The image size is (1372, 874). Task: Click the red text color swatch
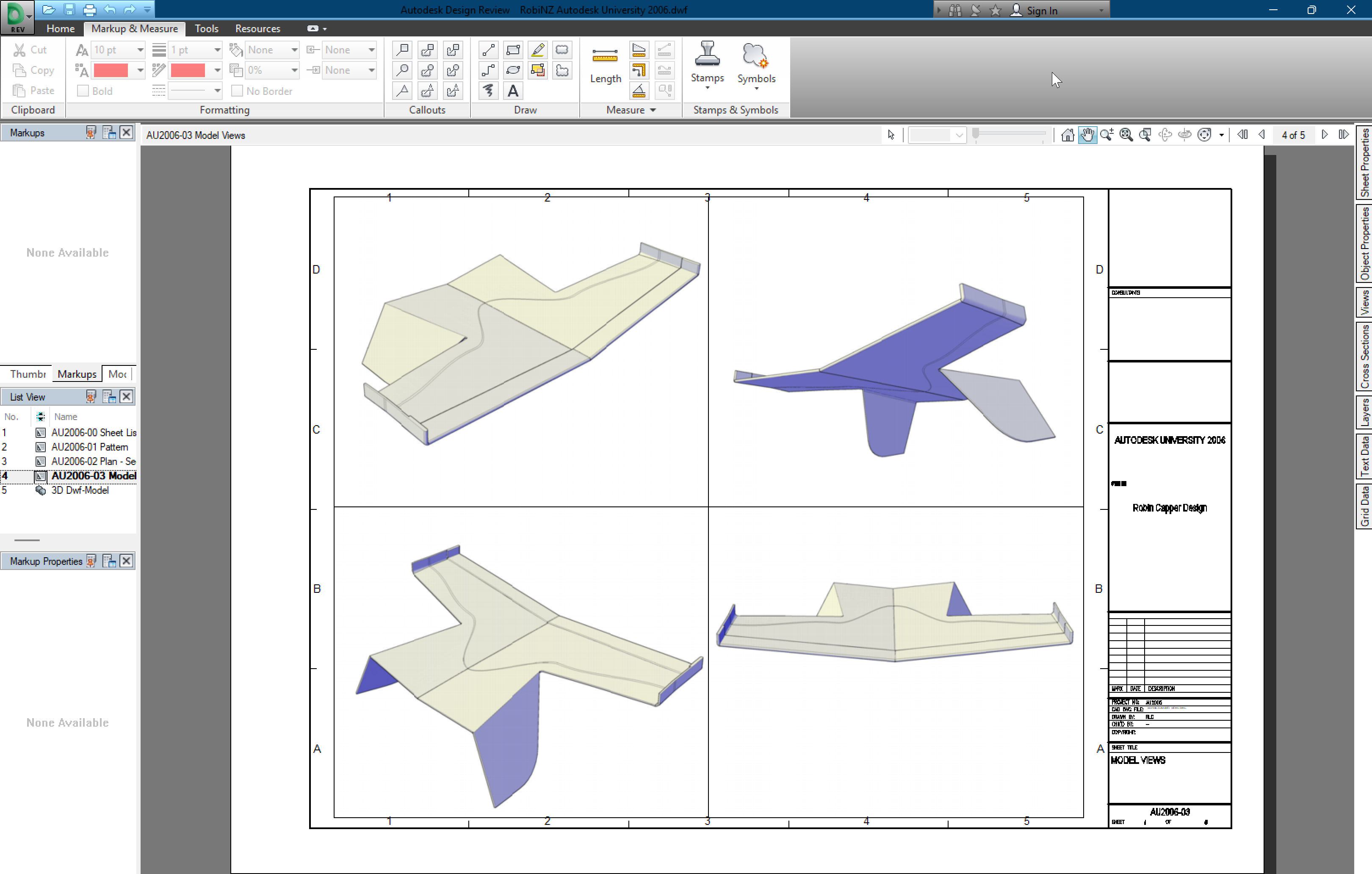[x=111, y=71]
